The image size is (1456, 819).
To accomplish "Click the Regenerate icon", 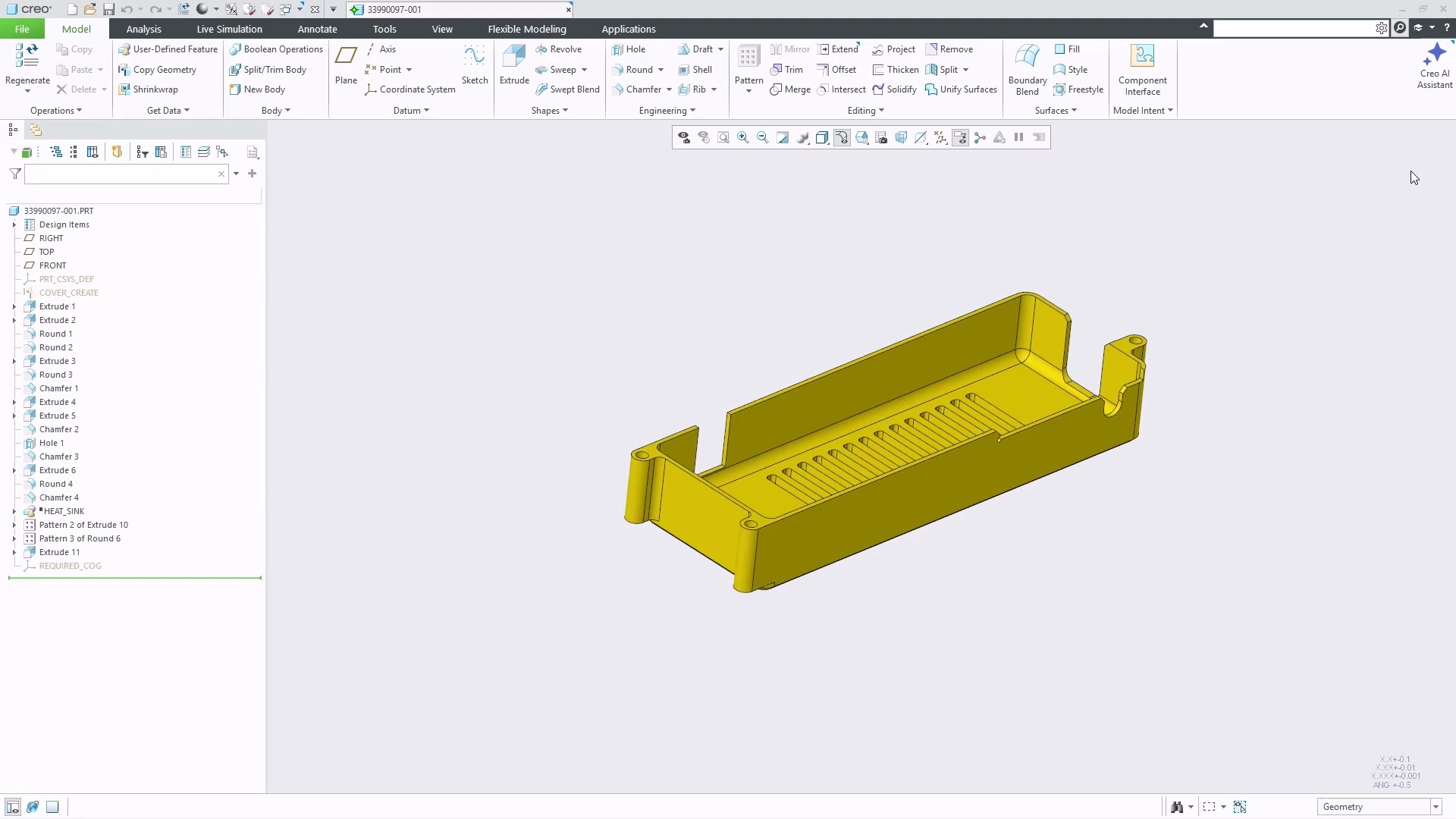I will (x=27, y=55).
